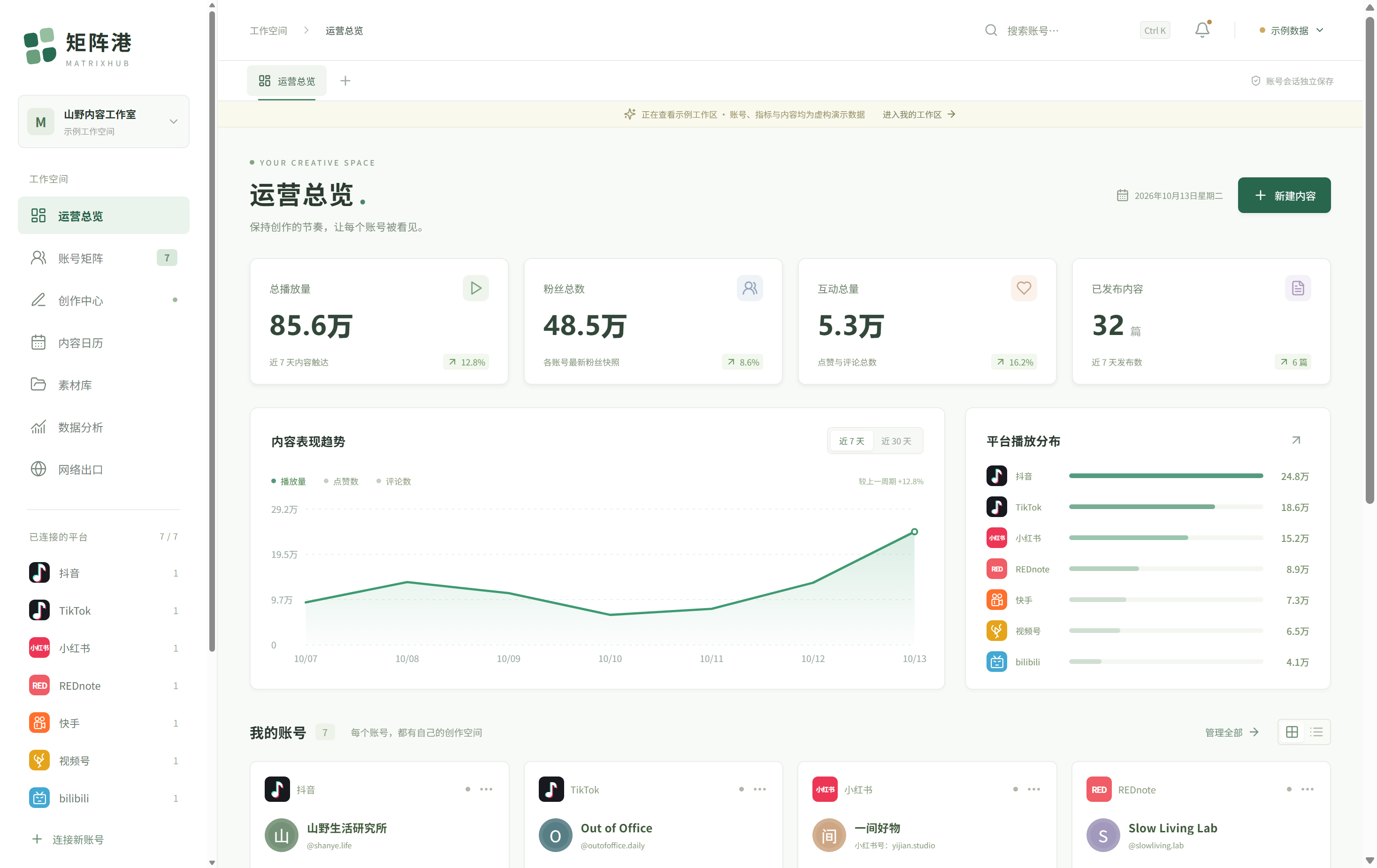
Task: Open 平台播放分布 expand arrow icon
Action: (x=1296, y=440)
